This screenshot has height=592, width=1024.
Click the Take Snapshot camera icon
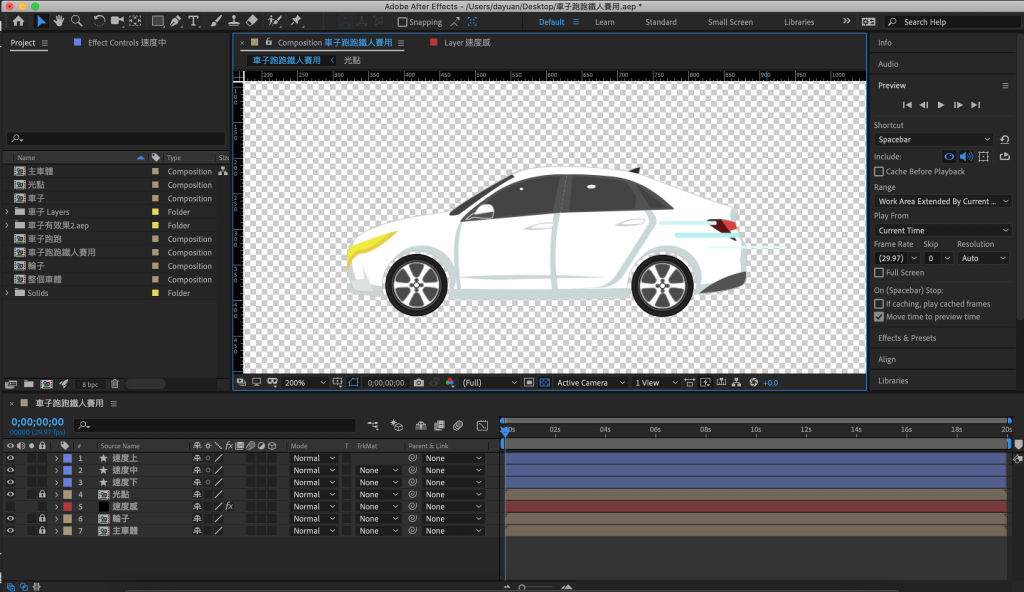coord(419,383)
